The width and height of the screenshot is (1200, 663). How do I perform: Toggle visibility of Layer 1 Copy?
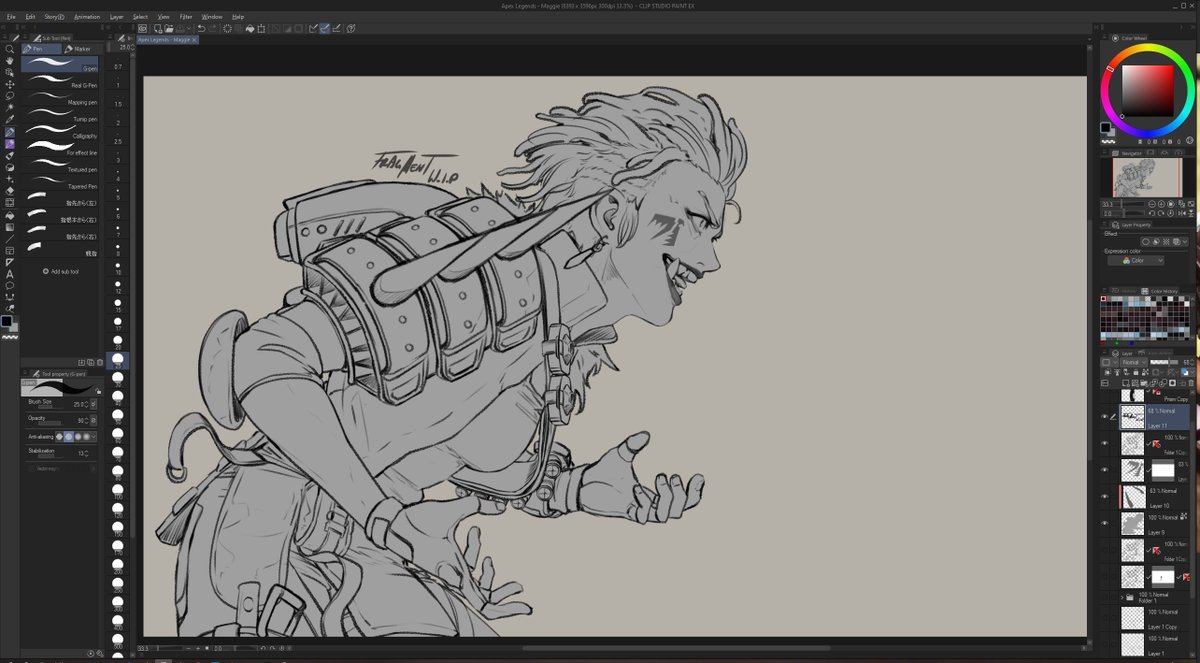click(1105, 617)
